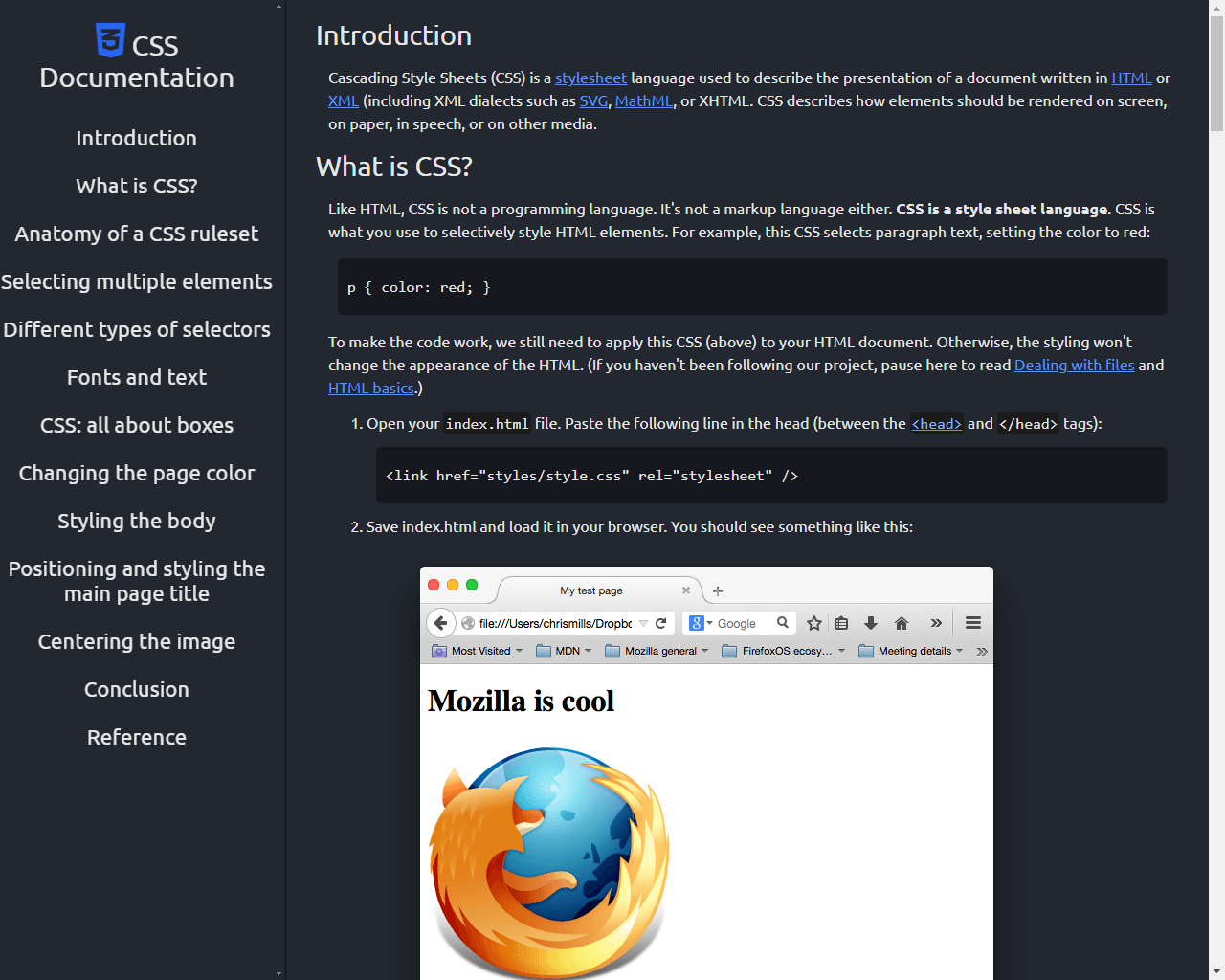The width and height of the screenshot is (1225, 980).
Task: Click the What is CSS? main heading
Action: tap(394, 167)
